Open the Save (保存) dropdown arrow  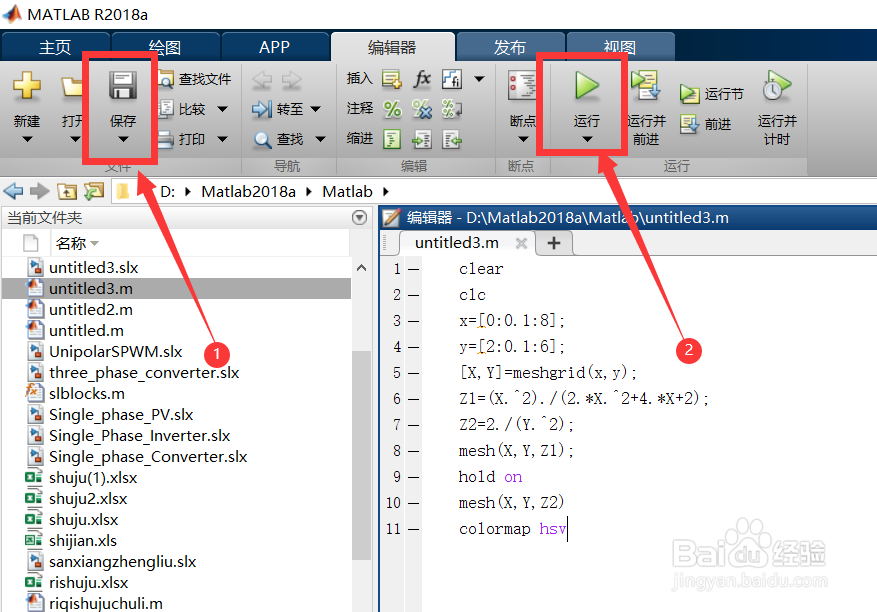pos(123,139)
